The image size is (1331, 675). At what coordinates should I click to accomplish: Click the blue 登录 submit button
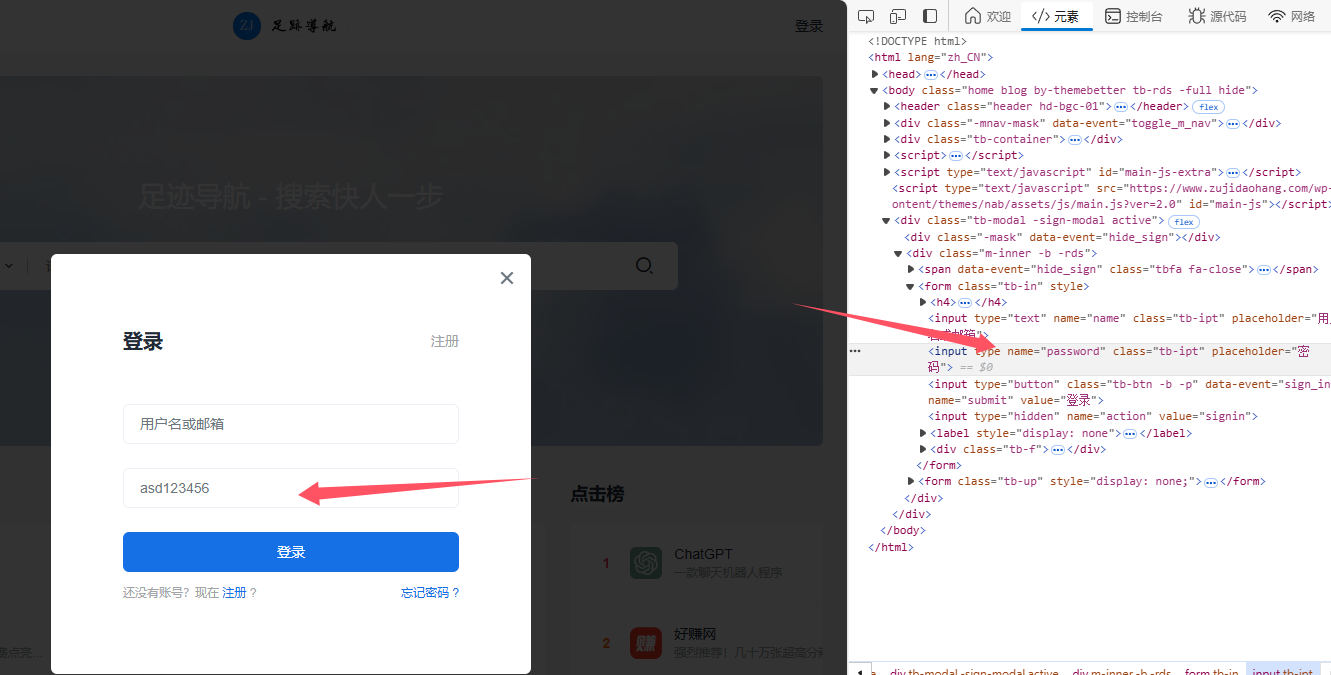click(291, 552)
